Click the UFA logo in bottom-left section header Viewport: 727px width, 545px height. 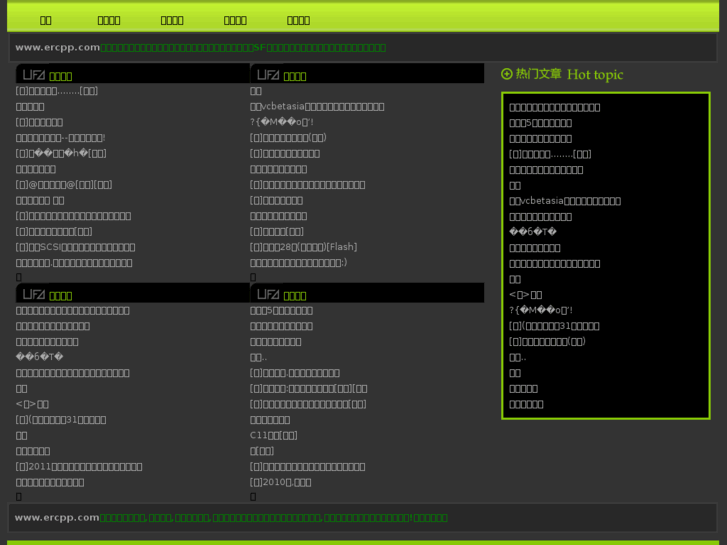pos(33,294)
